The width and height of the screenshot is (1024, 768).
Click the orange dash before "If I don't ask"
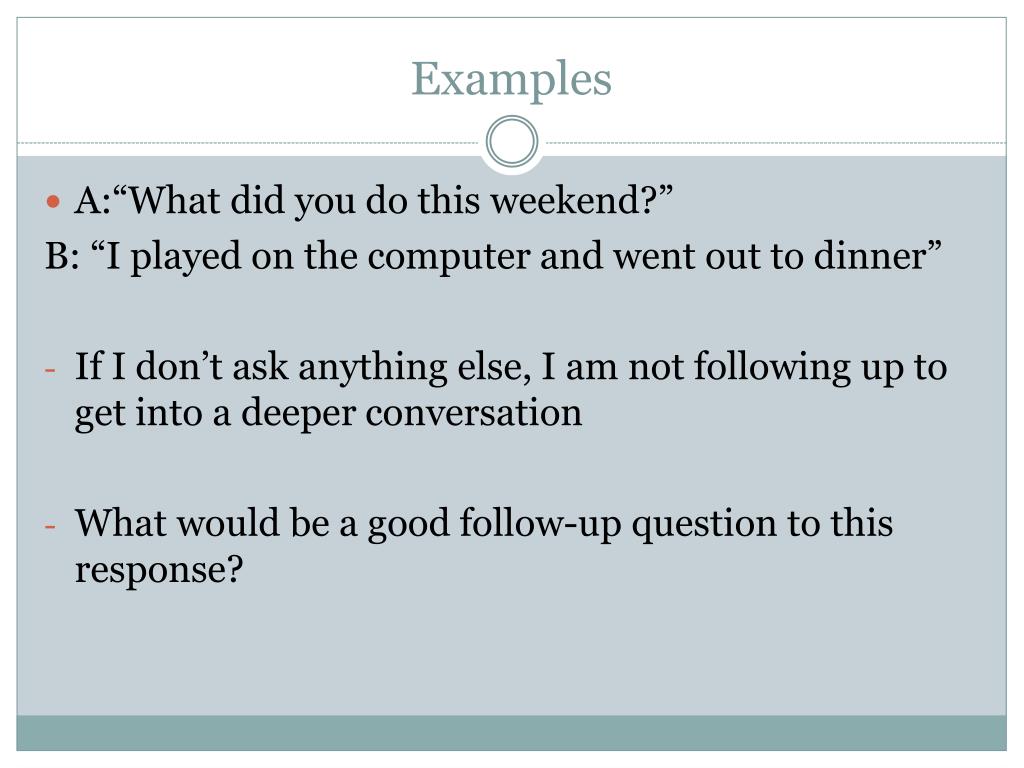[x=50, y=370]
